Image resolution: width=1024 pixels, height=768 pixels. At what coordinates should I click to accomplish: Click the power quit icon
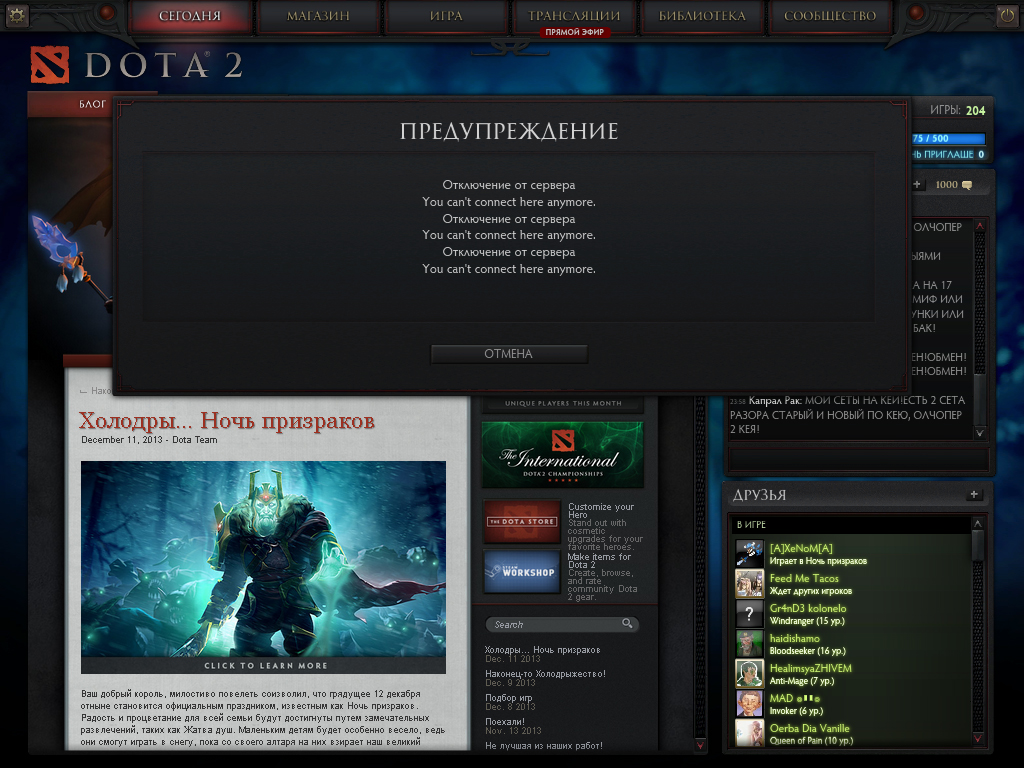[x=1006, y=16]
